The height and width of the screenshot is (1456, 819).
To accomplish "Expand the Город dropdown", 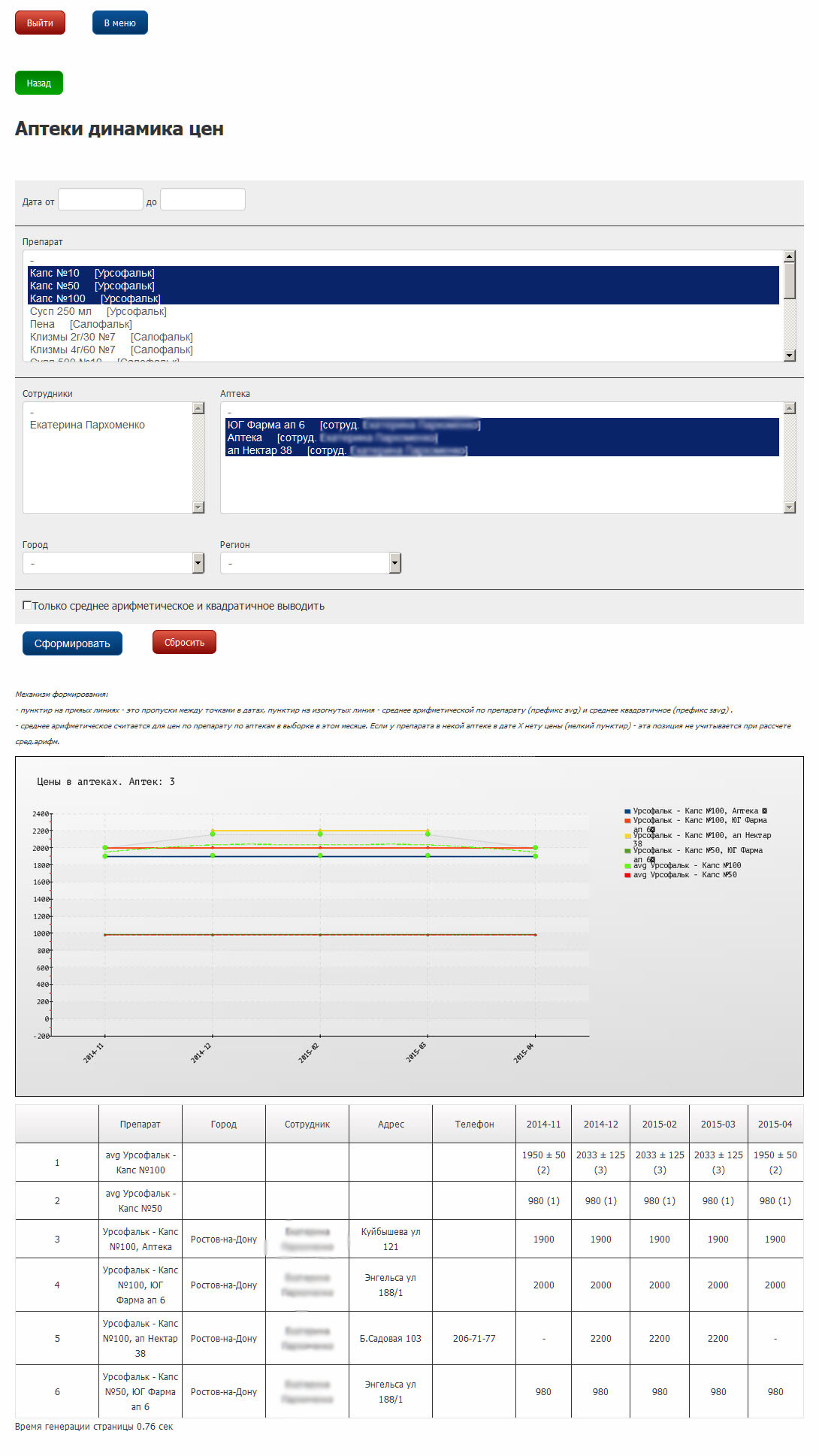I will (x=113, y=563).
